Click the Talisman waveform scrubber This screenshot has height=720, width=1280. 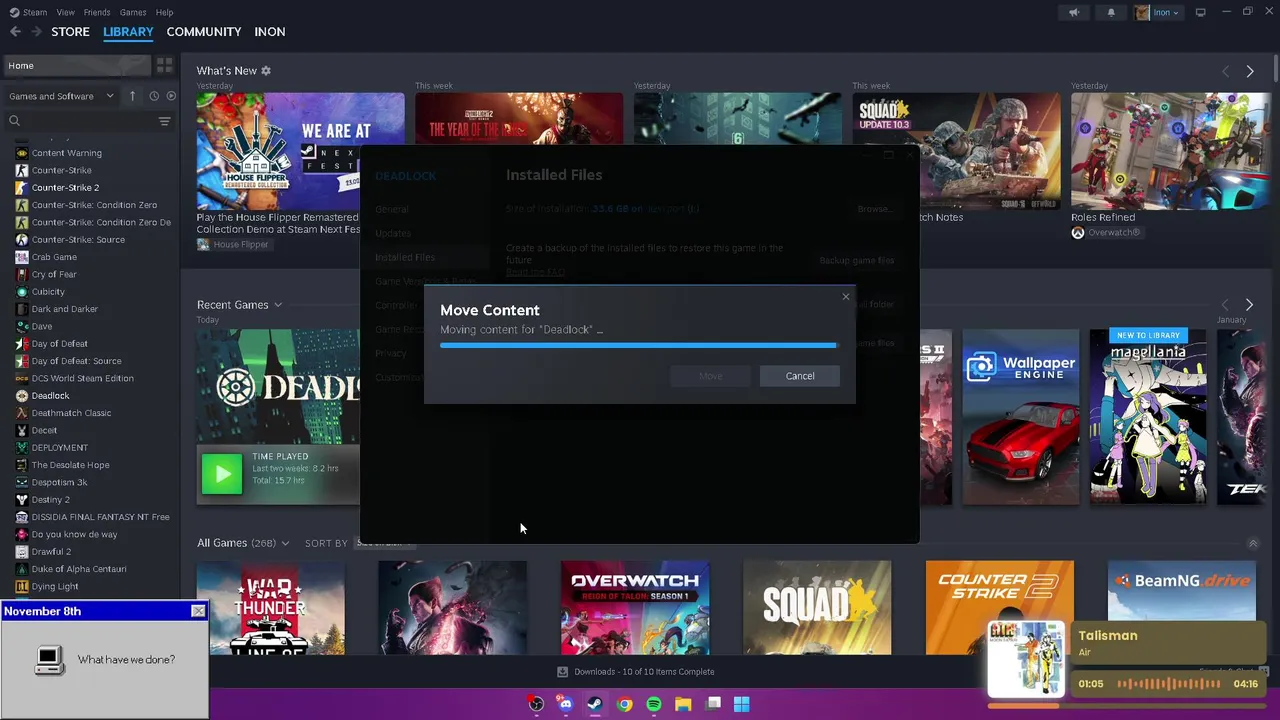click(1170, 684)
